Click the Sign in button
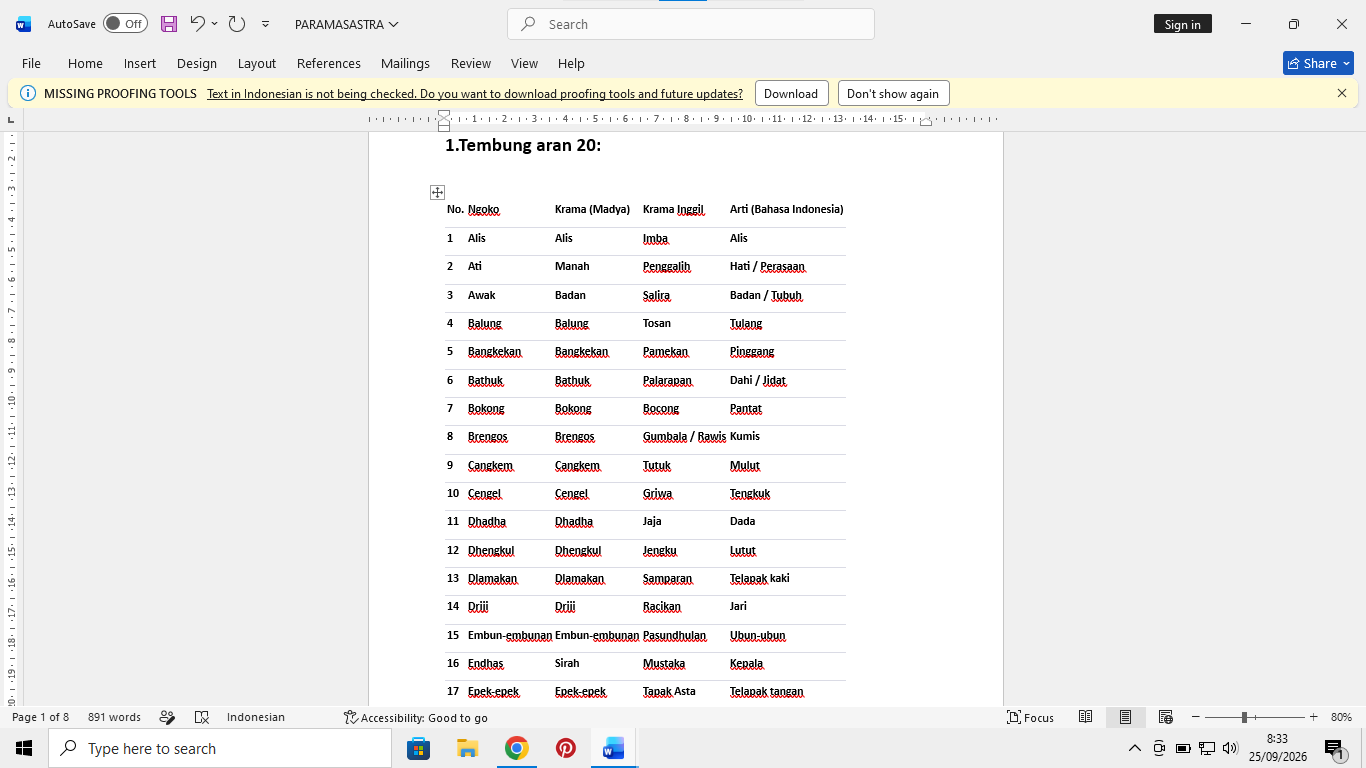1366x768 pixels. 1182,24
